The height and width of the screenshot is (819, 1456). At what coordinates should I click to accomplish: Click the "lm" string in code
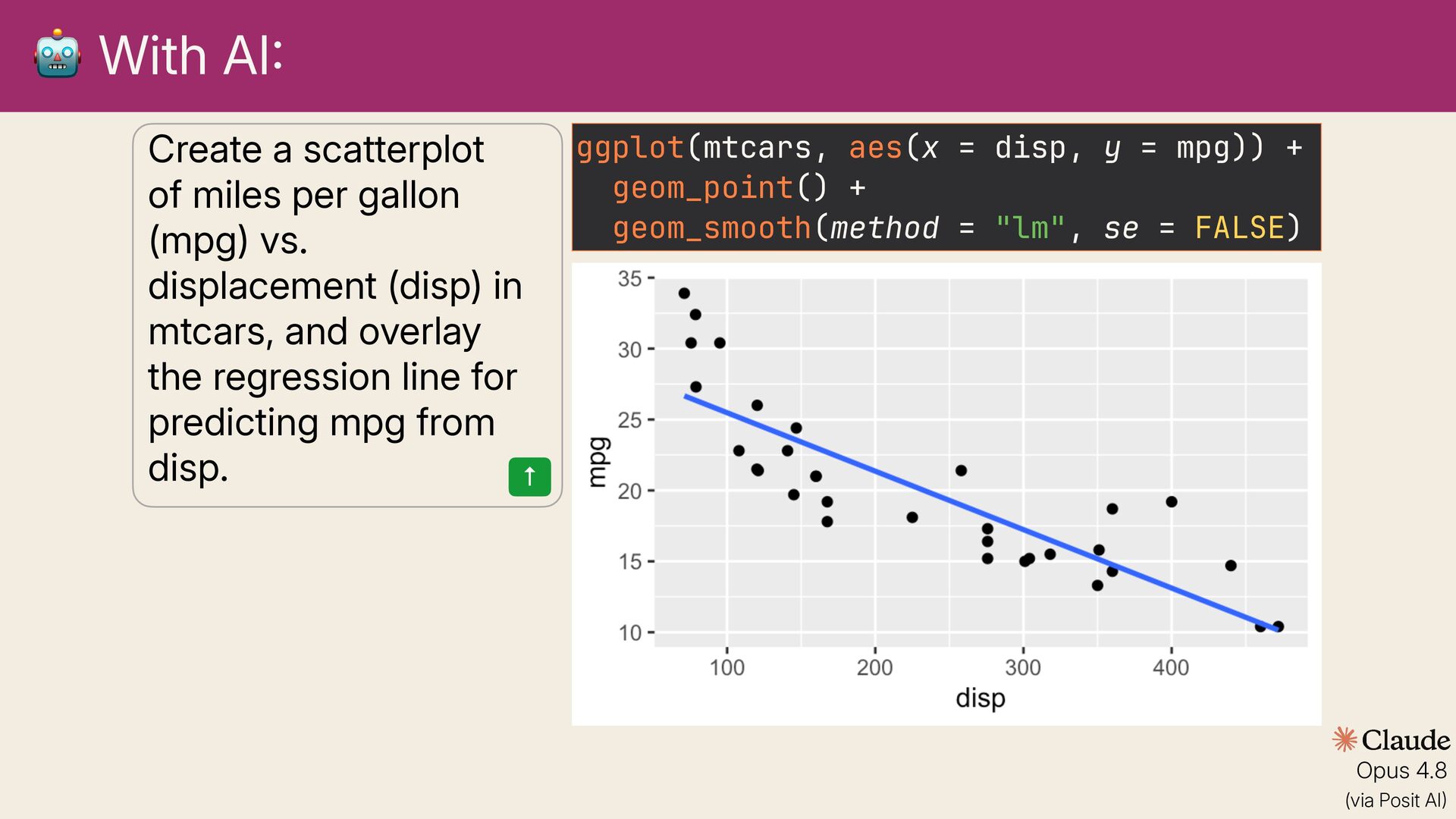[x=1031, y=227]
